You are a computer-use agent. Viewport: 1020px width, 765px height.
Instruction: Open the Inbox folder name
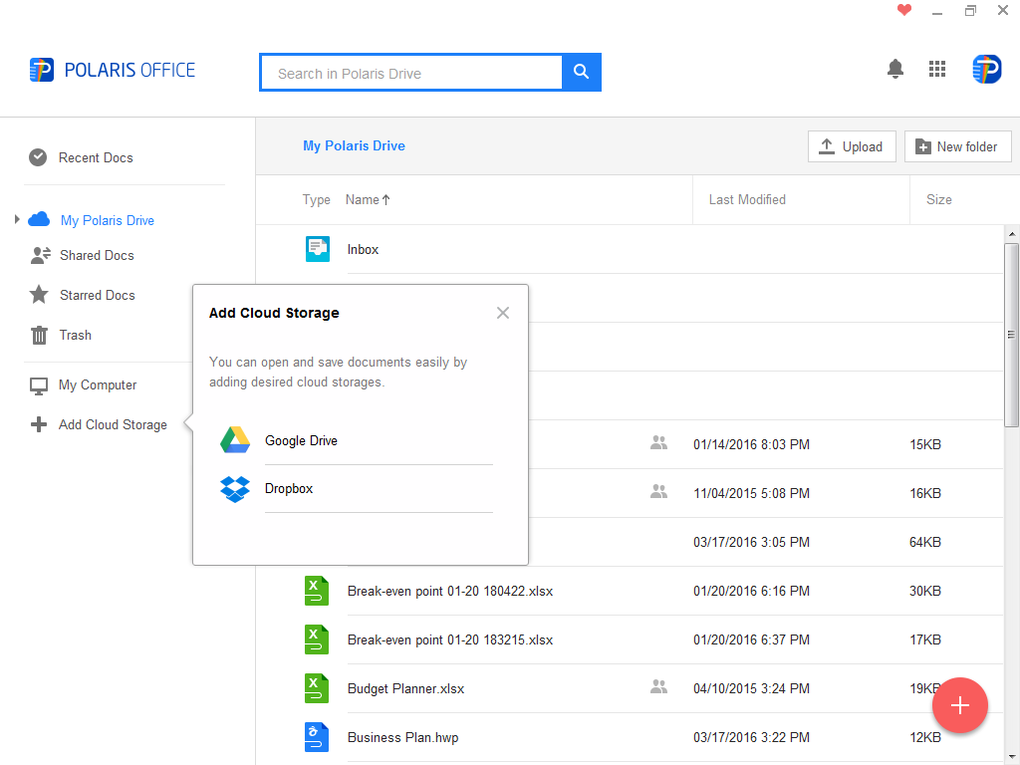(362, 249)
